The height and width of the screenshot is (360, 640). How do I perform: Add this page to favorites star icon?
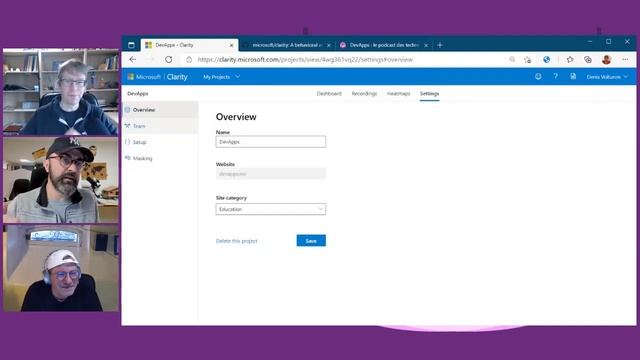[528, 60]
